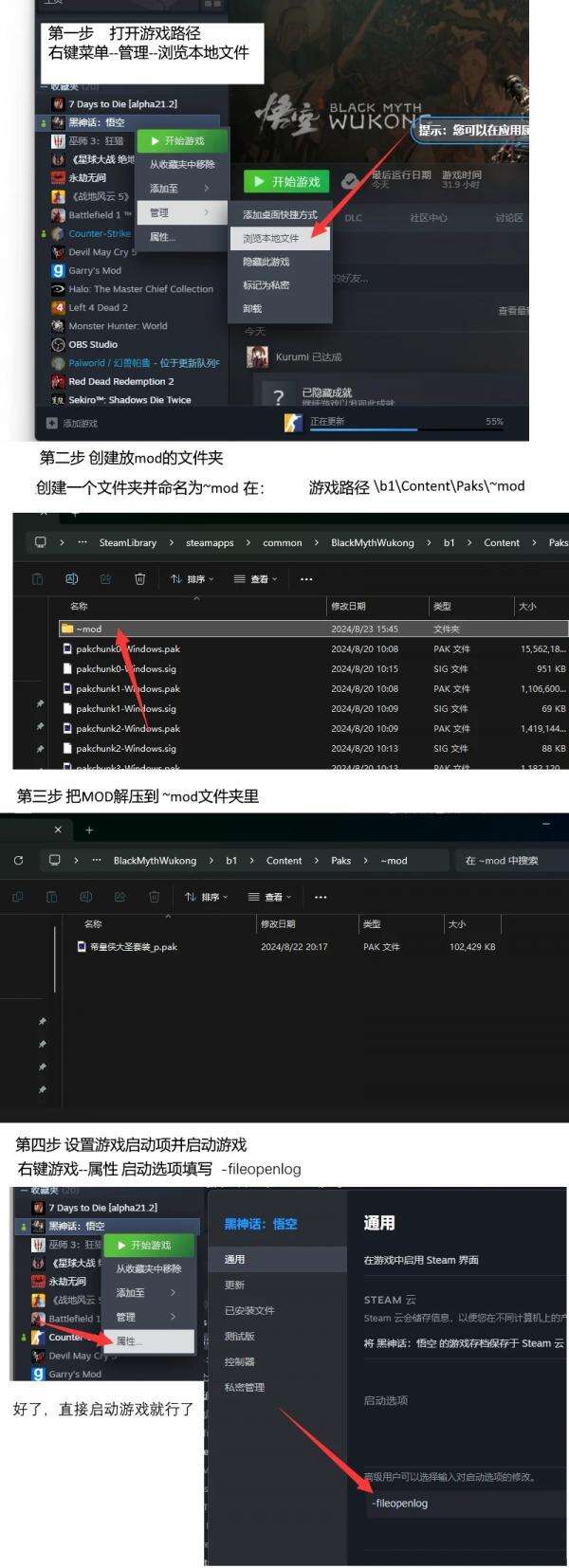Click the Red Dead Redemption 2 icon
569x1568 pixels.
(x=58, y=381)
